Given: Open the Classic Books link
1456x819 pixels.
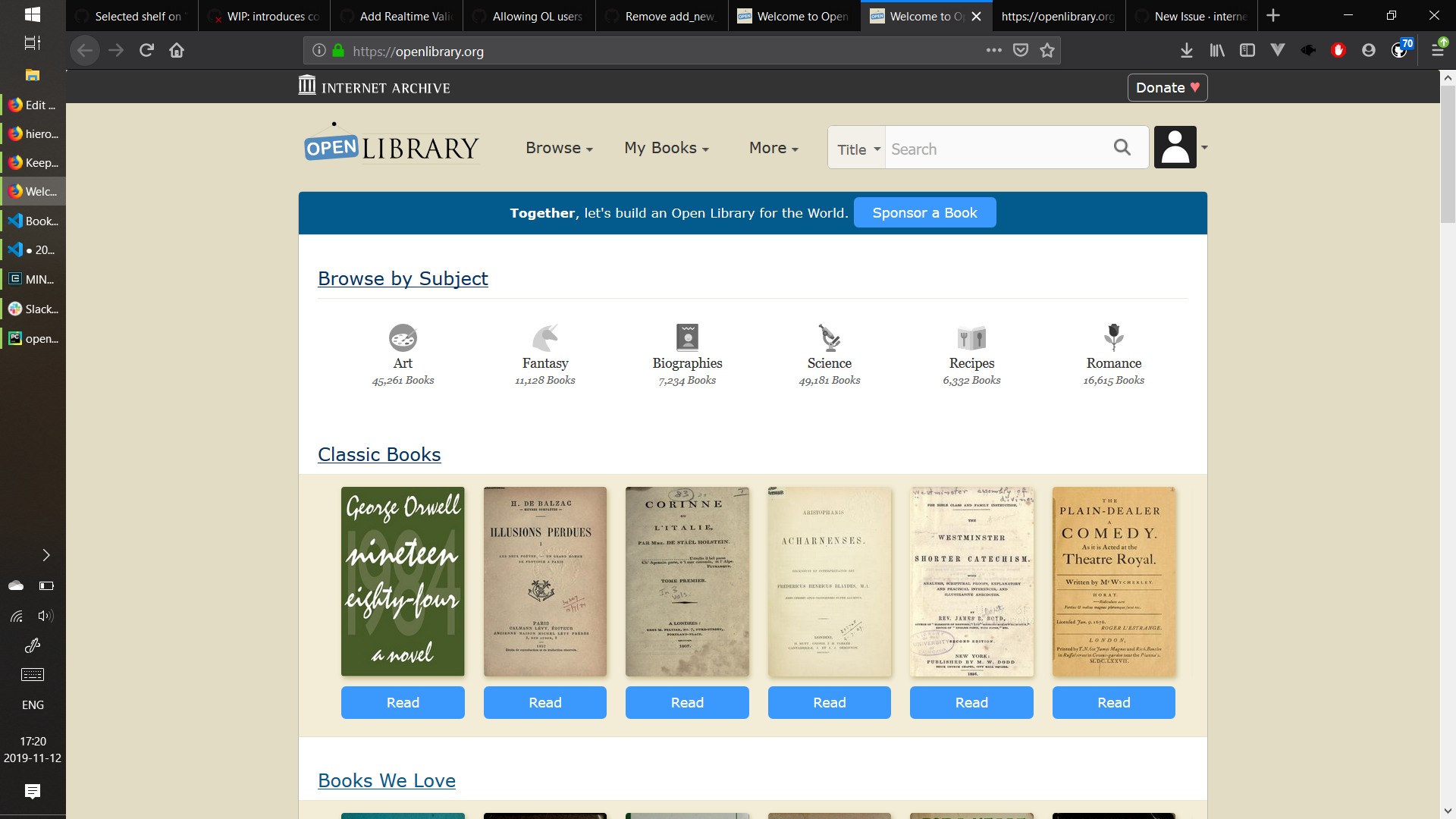Looking at the screenshot, I should pyautogui.click(x=379, y=454).
